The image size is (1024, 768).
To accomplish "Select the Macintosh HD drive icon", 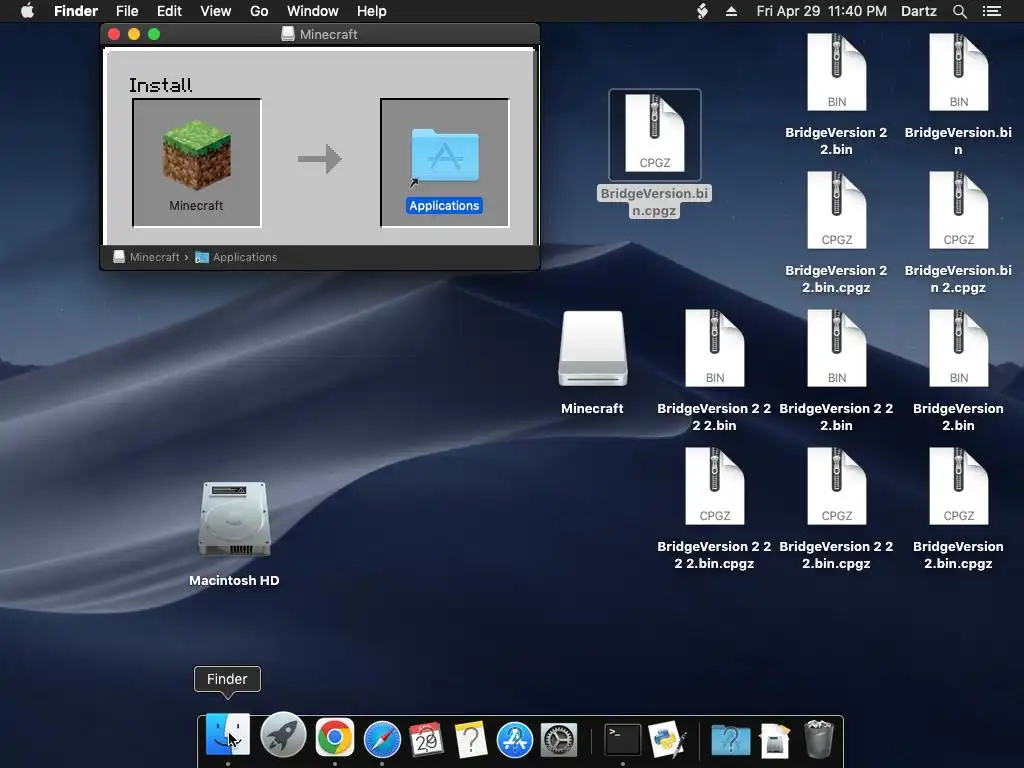I will 234,520.
